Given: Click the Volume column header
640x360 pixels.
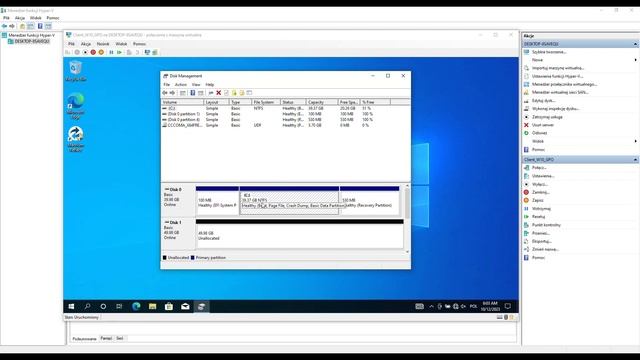Looking at the screenshot, I should pos(182,102).
